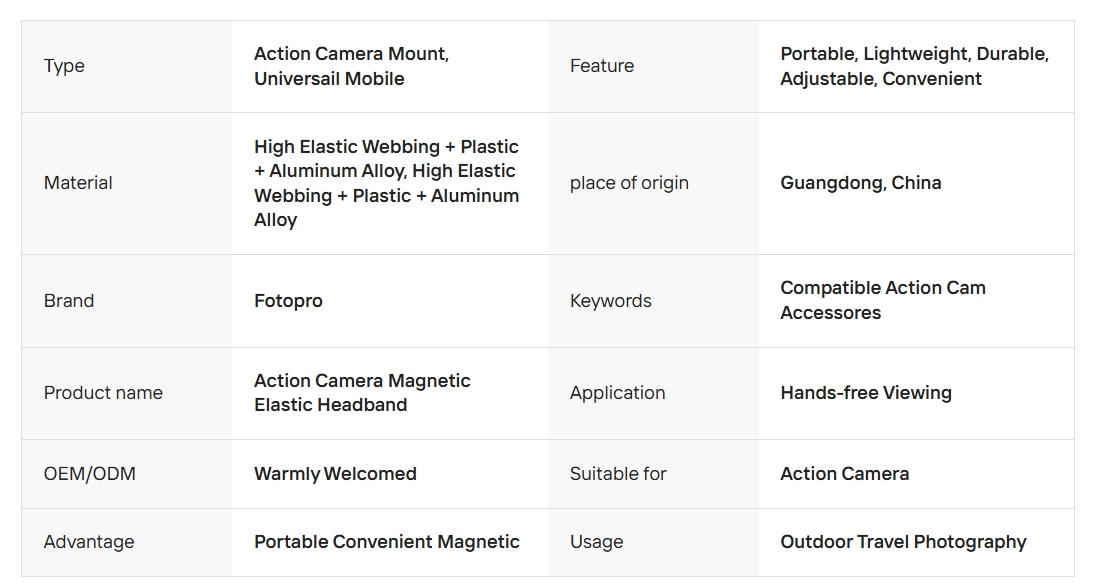Click the "Type" label cell
The image size is (1095, 585).
pos(64,66)
